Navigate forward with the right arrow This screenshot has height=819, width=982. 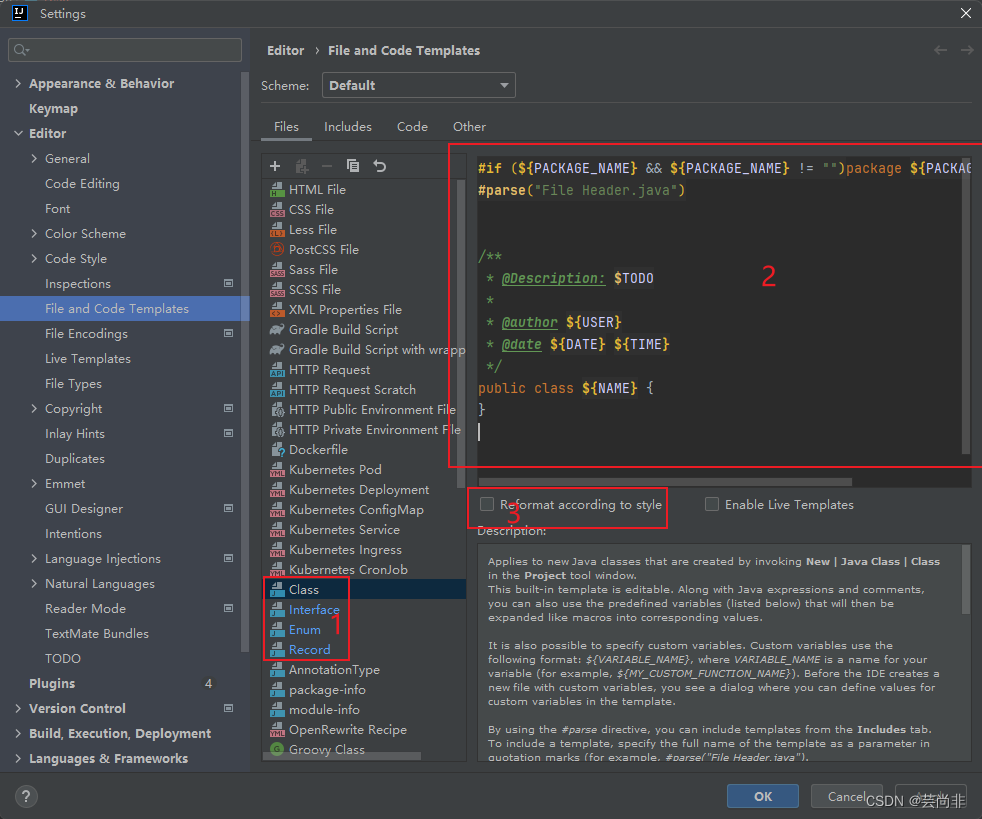click(x=967, y=50)
